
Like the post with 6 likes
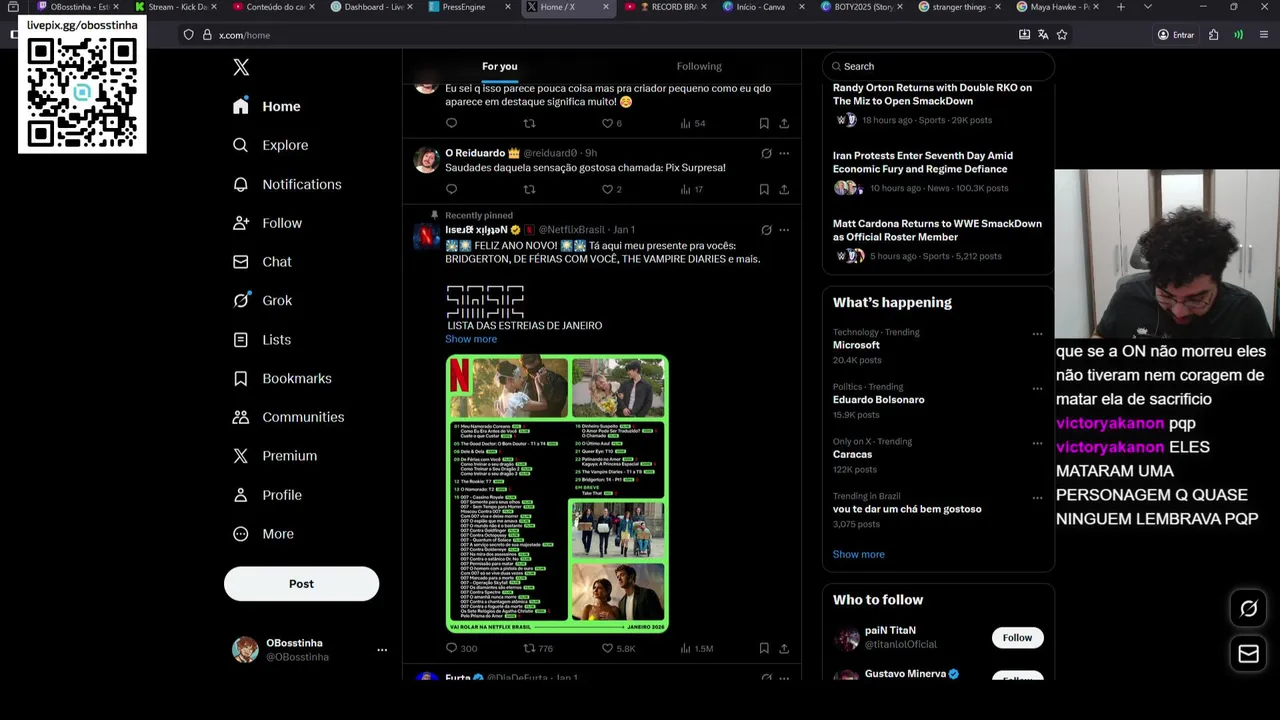pos(607,123)
